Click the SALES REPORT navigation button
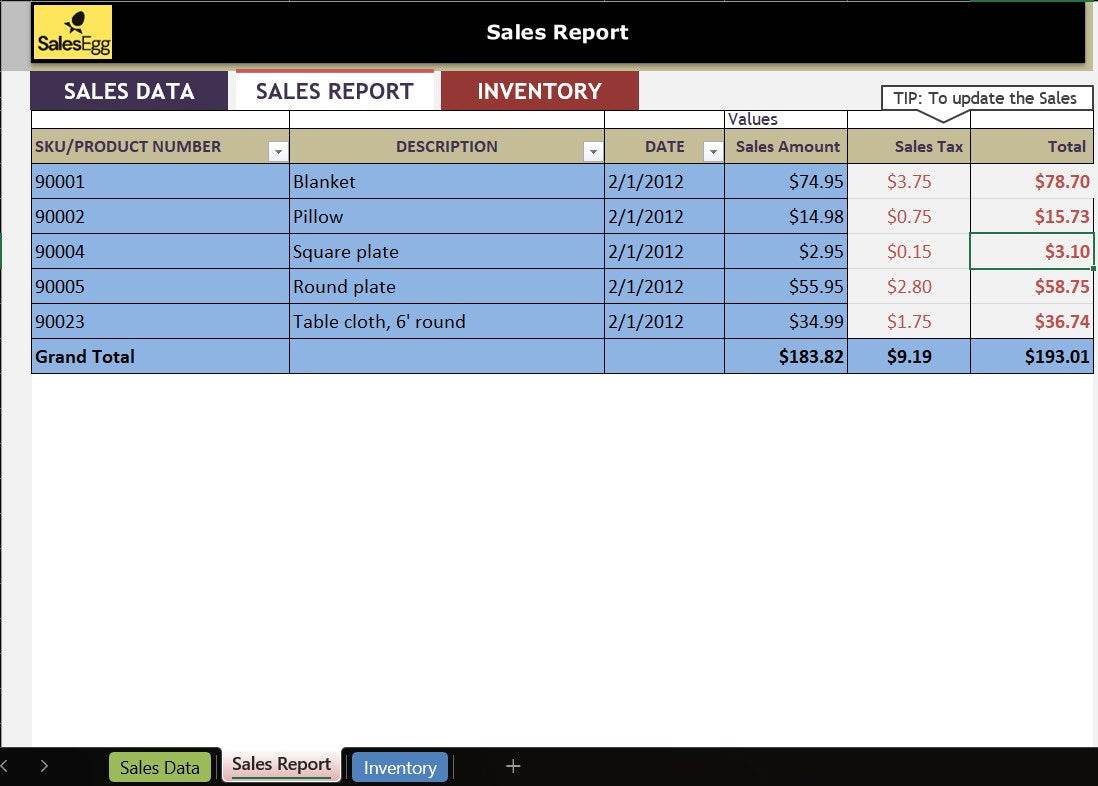 click(x=334, y=91)
